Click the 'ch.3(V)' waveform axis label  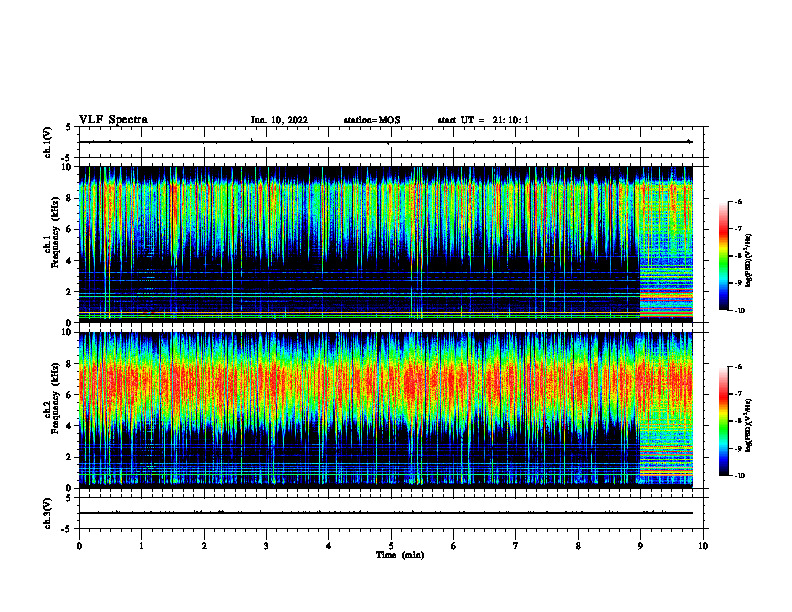[x=47, y=513]
